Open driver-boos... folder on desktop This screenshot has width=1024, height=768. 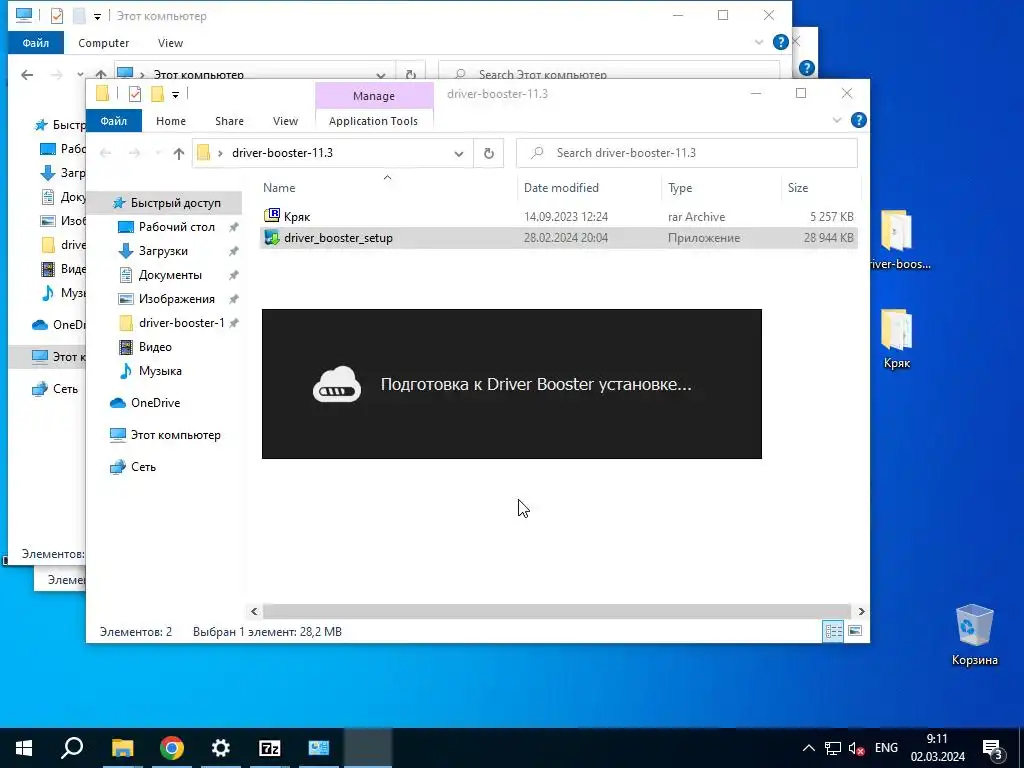[x=897, y=239]
